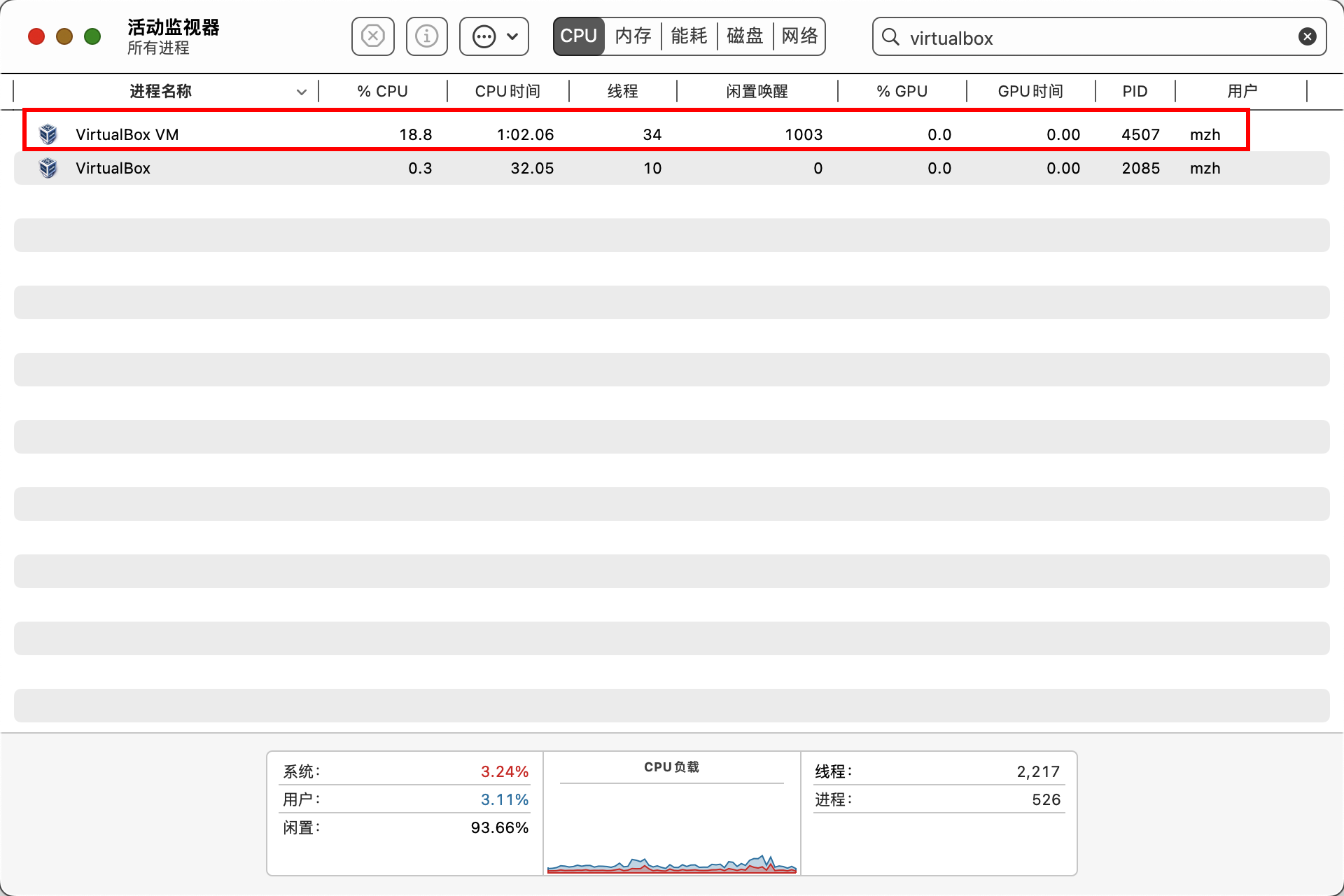
Task: Sort by CPU 时间 column
Action: point(507,91)
